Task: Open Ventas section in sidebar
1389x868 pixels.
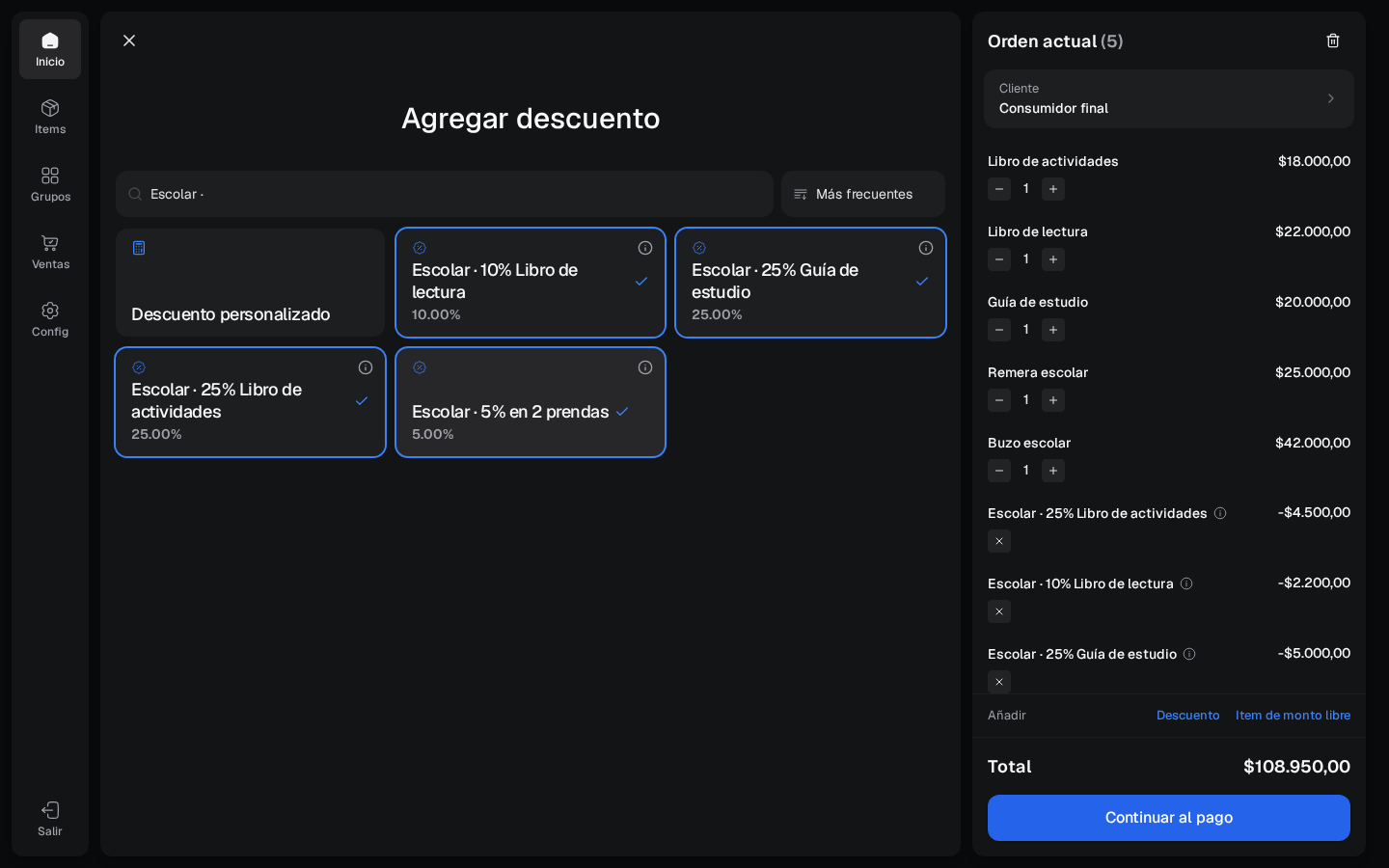Action: 50,252
